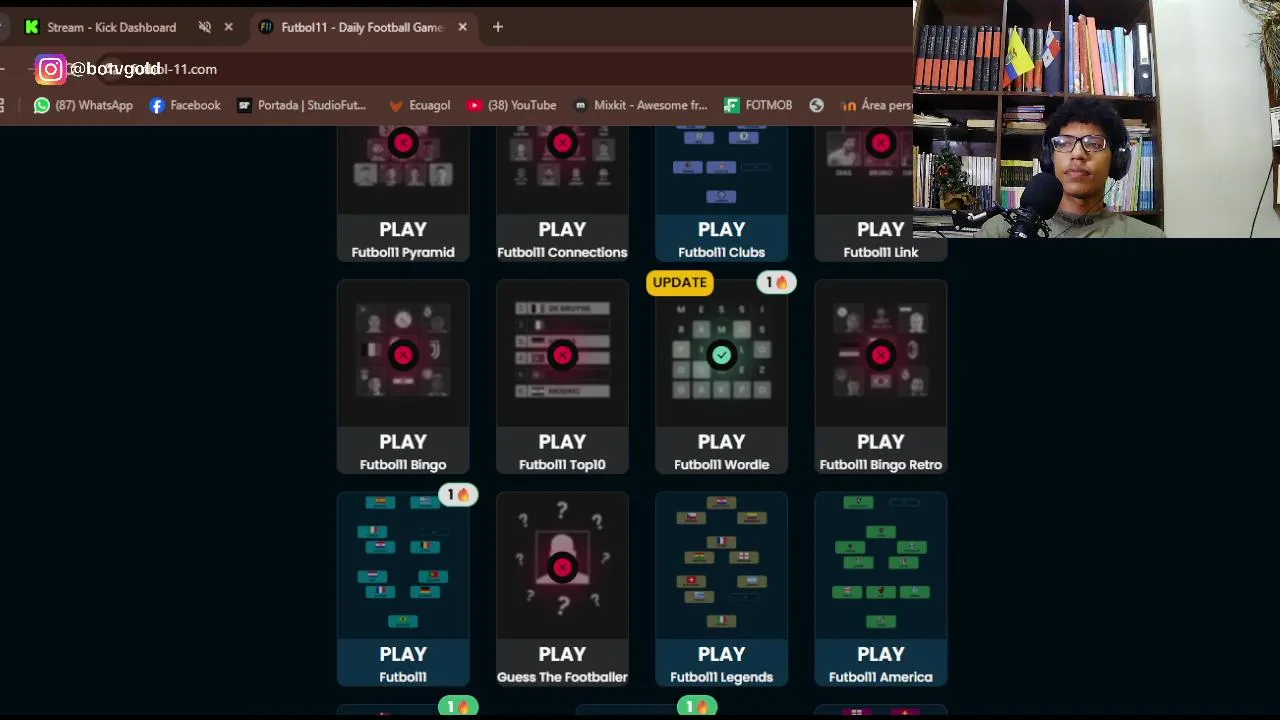Click red X icon on Connections thumbnail
Viewport: 1280px width, 720px height.
[562, 143]
